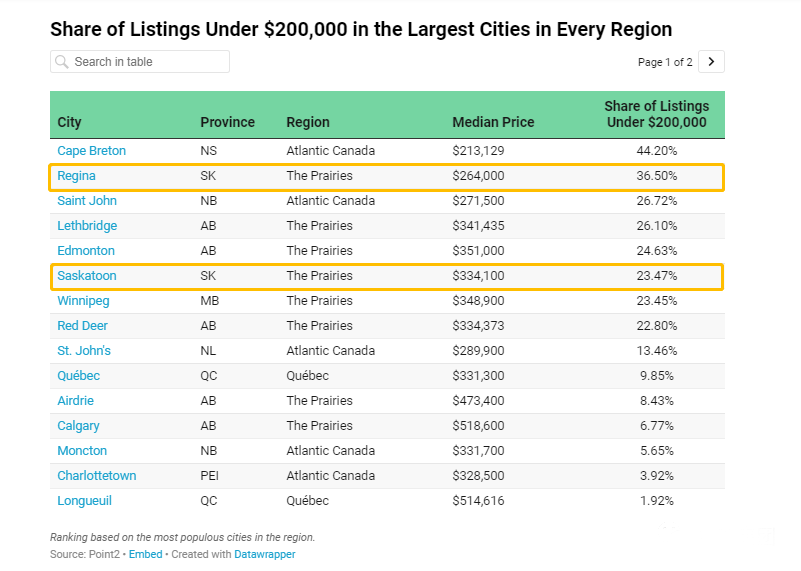
Task: Open the Datawrapper credit link
Action: 265,554
